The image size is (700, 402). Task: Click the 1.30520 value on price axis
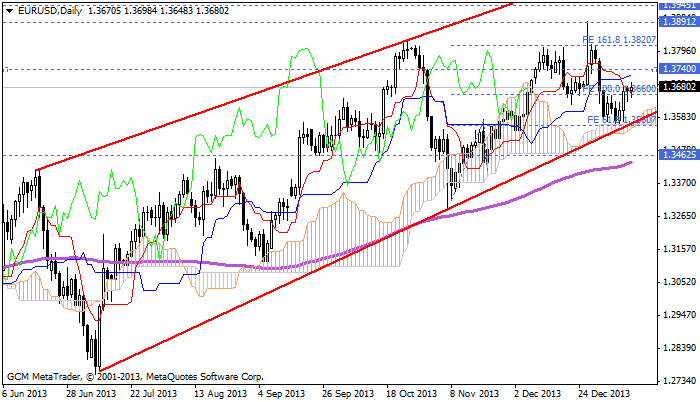(x=680, y=282)
